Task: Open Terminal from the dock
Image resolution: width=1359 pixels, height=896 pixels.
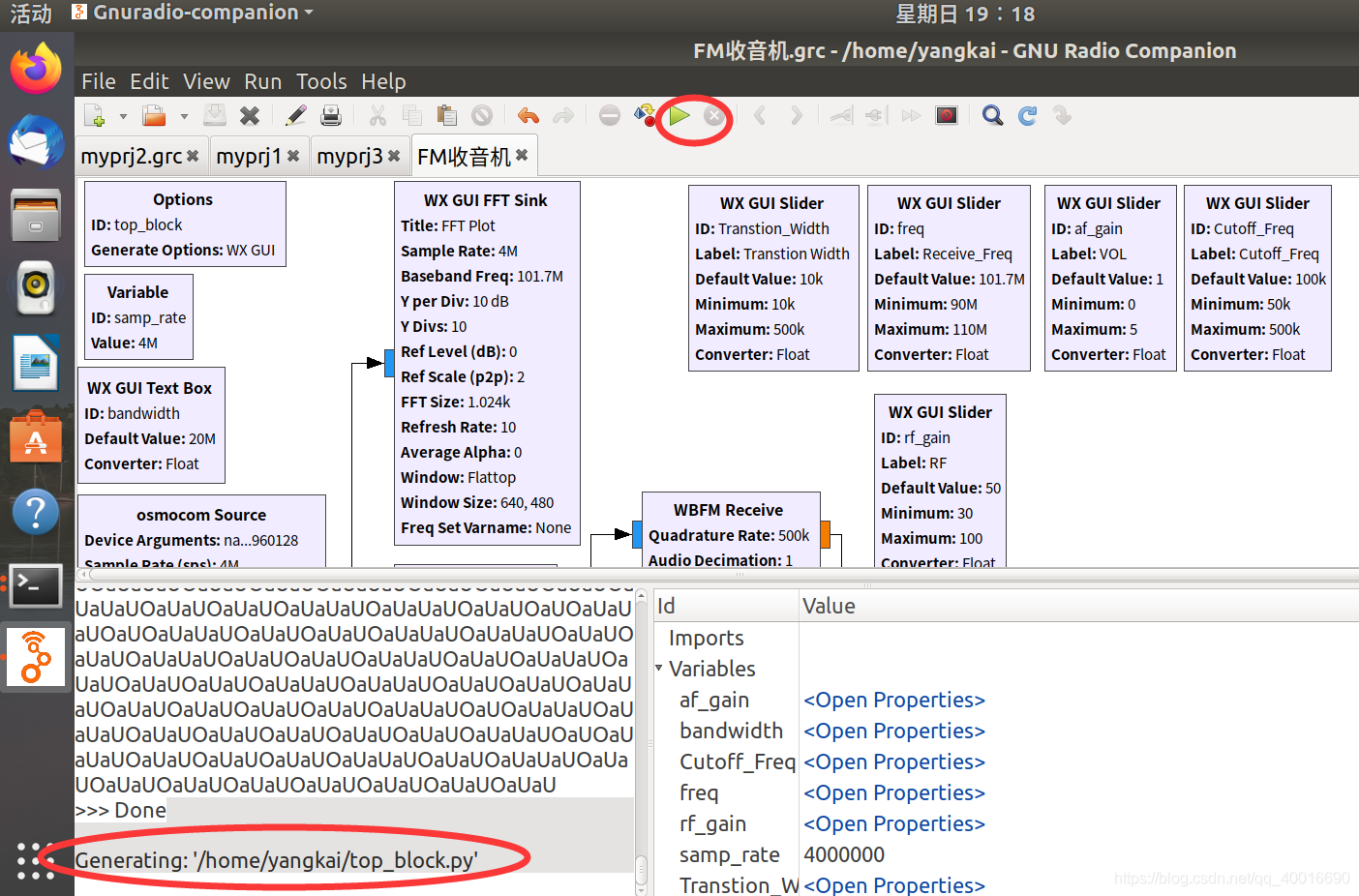Action: point(36,585)
